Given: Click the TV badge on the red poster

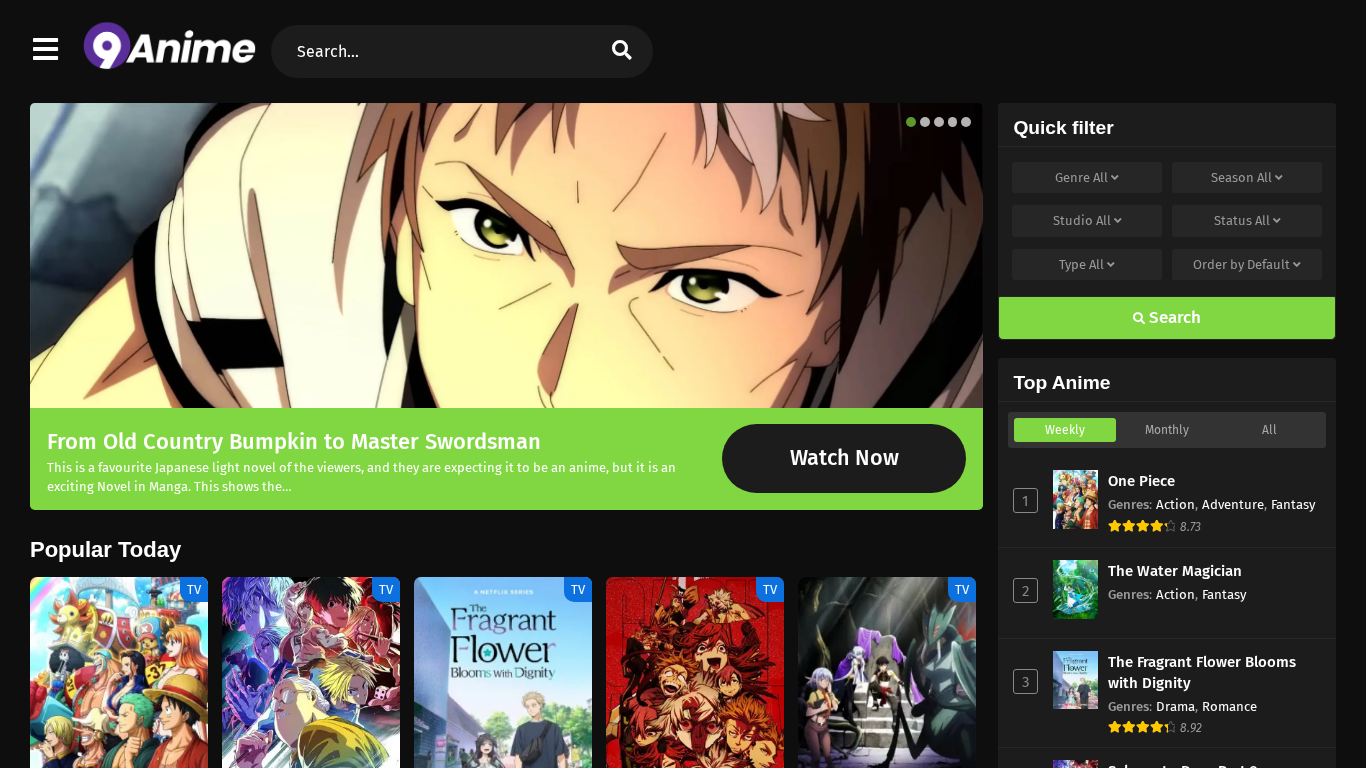Looking at the screenshot, I should [x=770, y=590].
